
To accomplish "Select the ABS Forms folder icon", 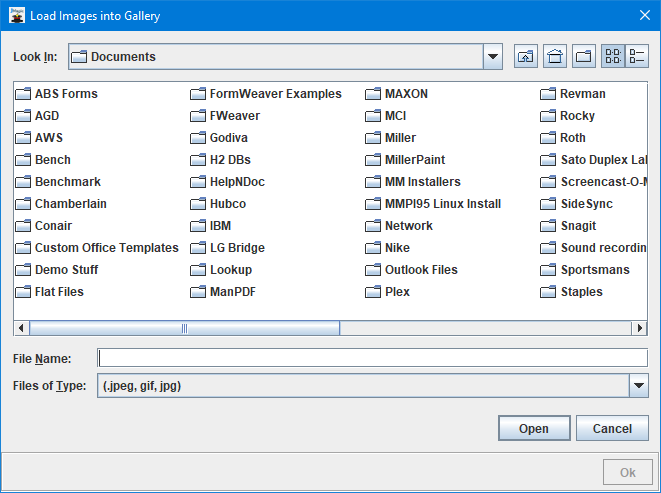I will tap(23, 94).
